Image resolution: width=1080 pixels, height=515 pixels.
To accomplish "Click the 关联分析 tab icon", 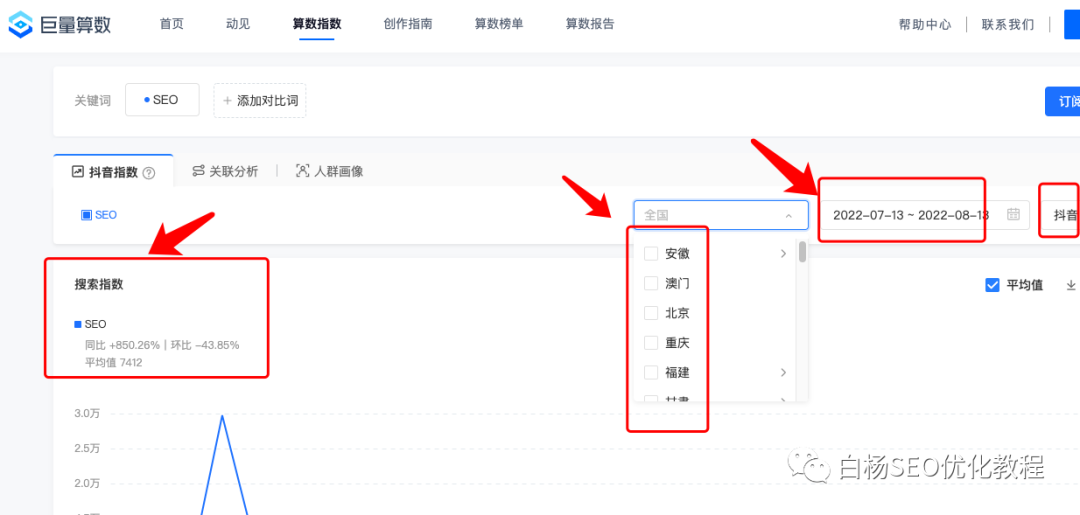I will tap(199, 171).
